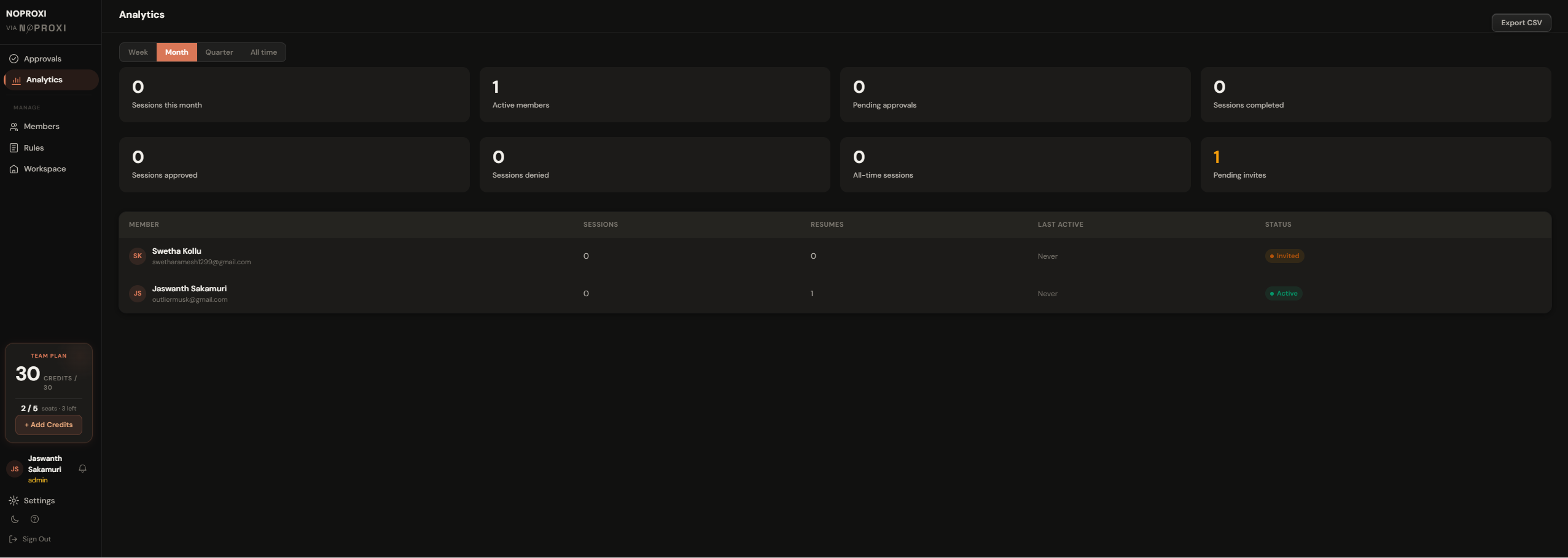Image resolution: width=1568 pixels, height=558 pixels.
Task: Click the LAST ACTIVE column header
Action: pyautogui.click(x=1060, y=225)
